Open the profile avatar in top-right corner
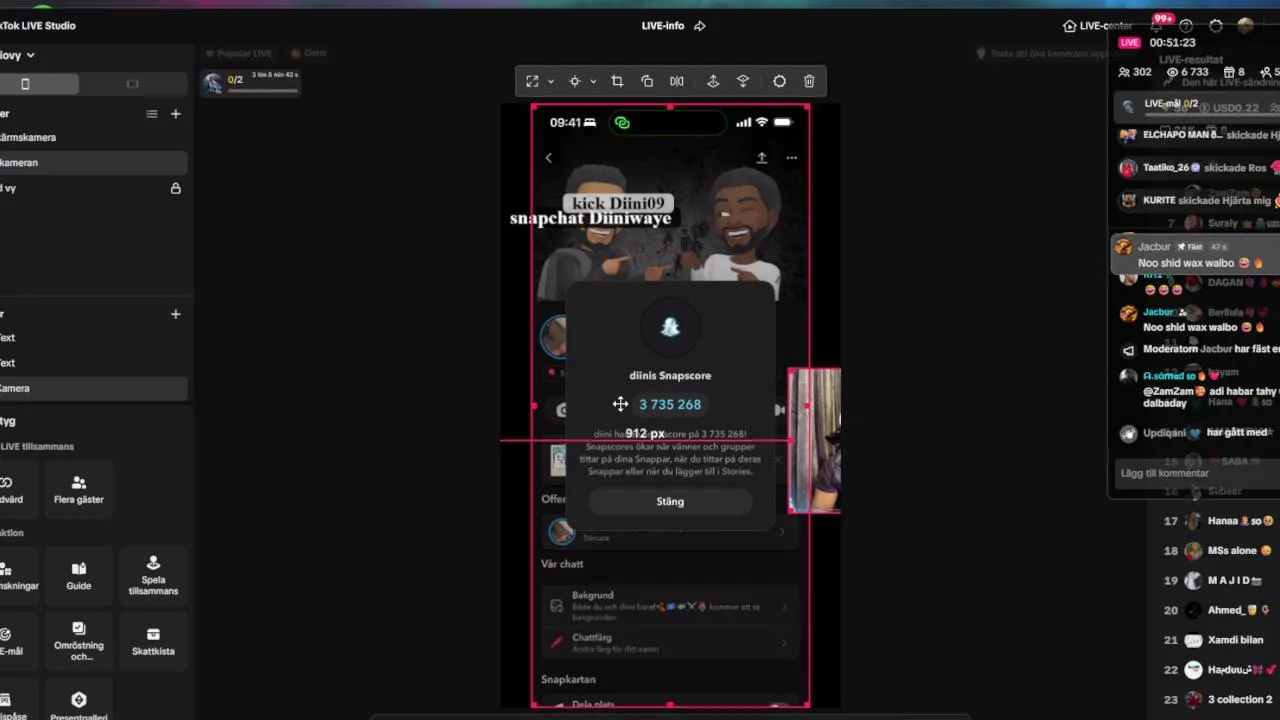The height and width of the screenshot is (720, 1280). (x=1246, y=26)
